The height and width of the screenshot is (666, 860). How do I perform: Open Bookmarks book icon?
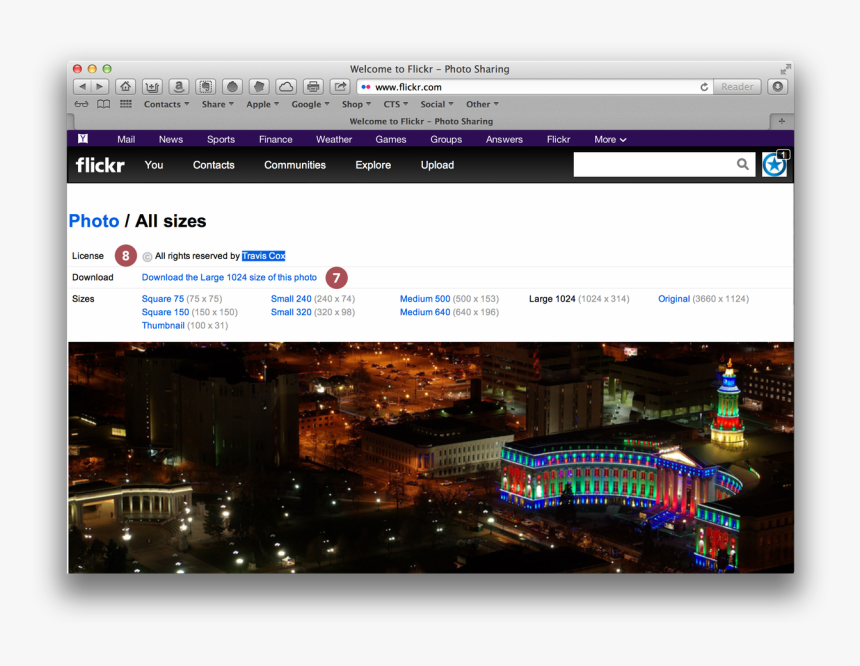[x=103, y=104]
